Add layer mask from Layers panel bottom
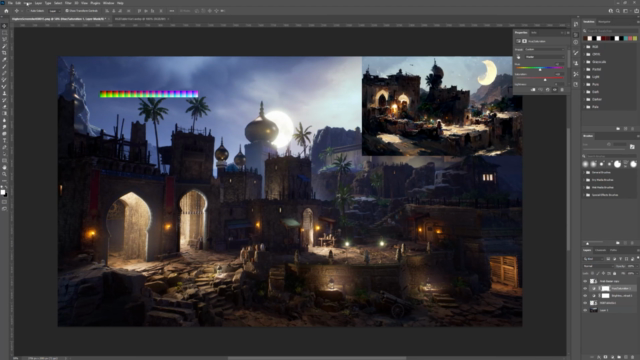The width and height of the screenshot is (640, 360). [606, 357]
